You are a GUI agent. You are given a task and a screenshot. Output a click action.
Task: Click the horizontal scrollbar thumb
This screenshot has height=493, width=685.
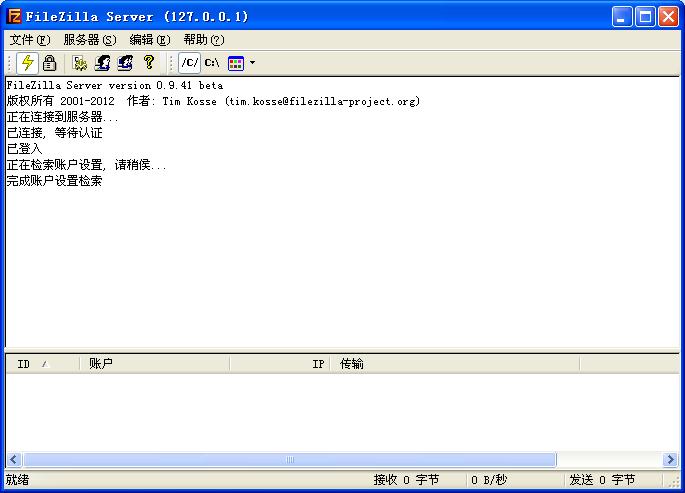290,460
